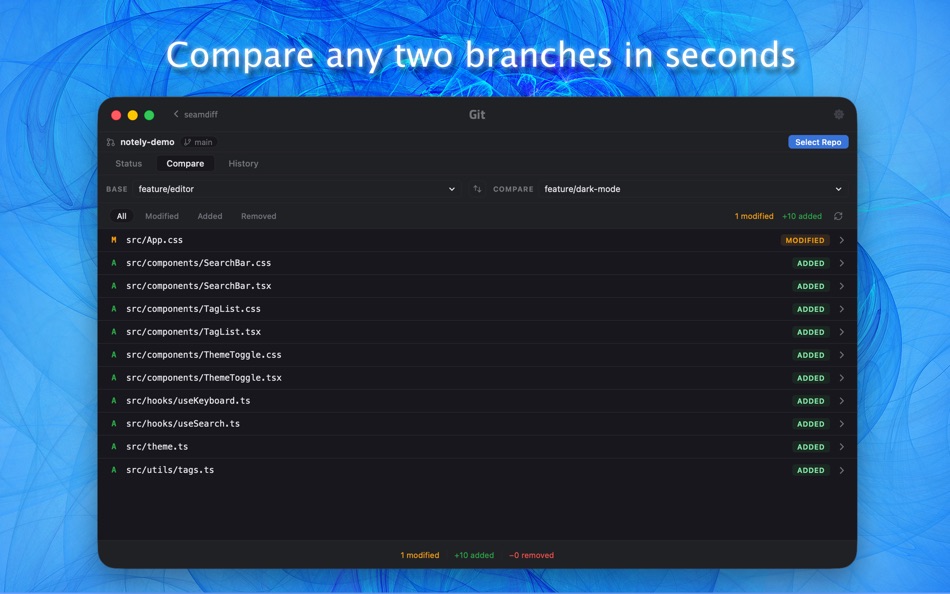Image resolution: width=950 pixels, height=594 pixels.
Task: Swap base and compare branches icon
Action: (x=477, y=189)
